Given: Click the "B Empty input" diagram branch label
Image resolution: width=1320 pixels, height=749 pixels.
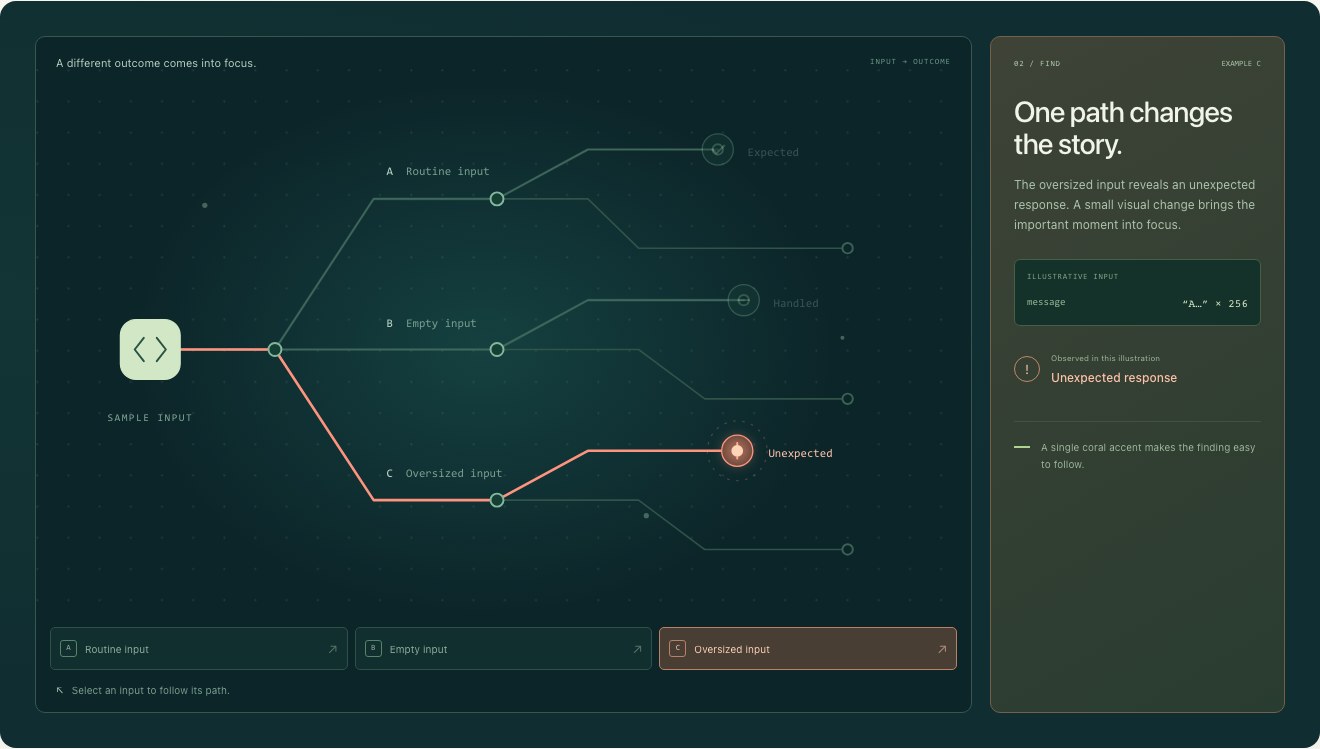Looking at the screenshot, I should 431,323.
